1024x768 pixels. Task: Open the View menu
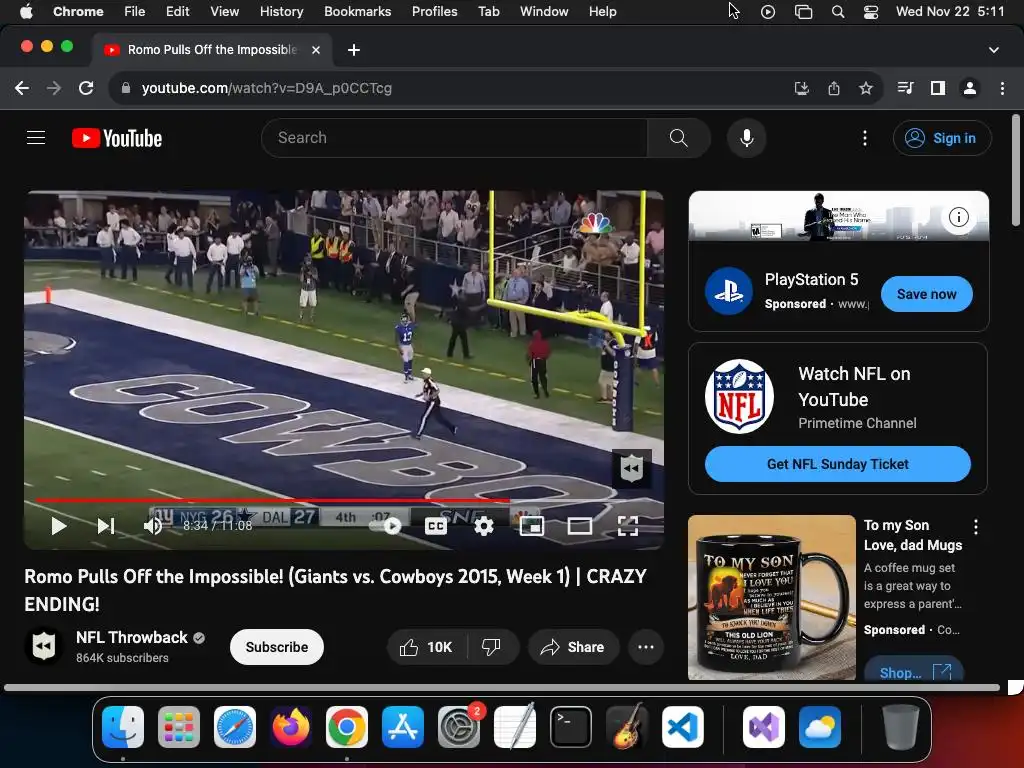coord(225,11)
